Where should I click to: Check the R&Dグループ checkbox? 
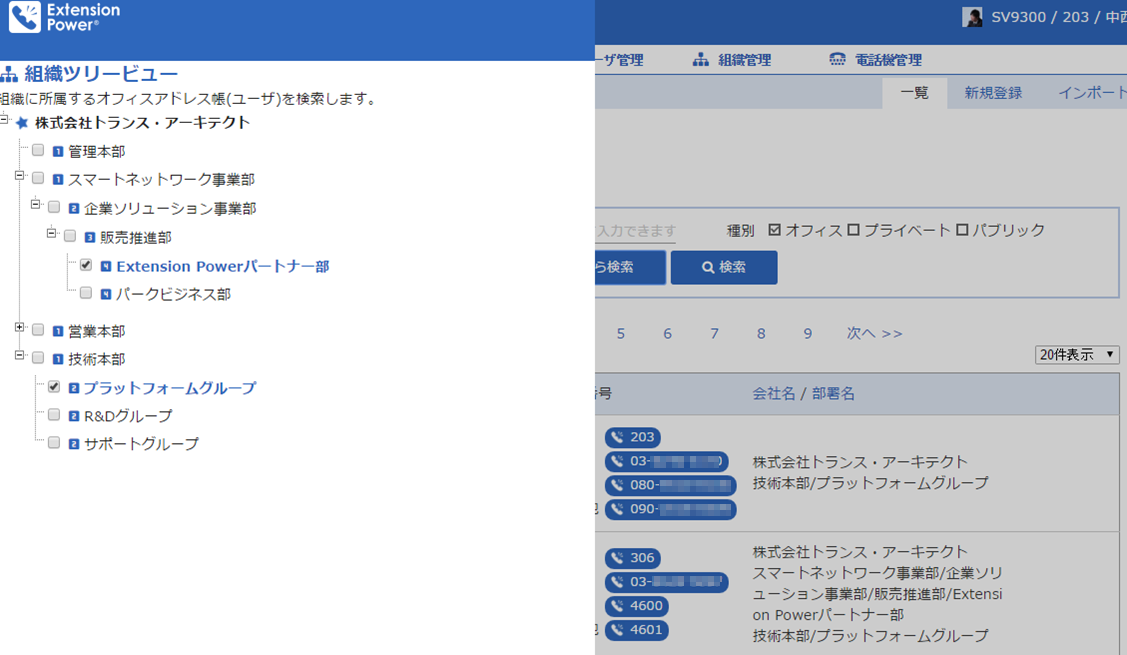pyautogui.click(x=54, y=415)
